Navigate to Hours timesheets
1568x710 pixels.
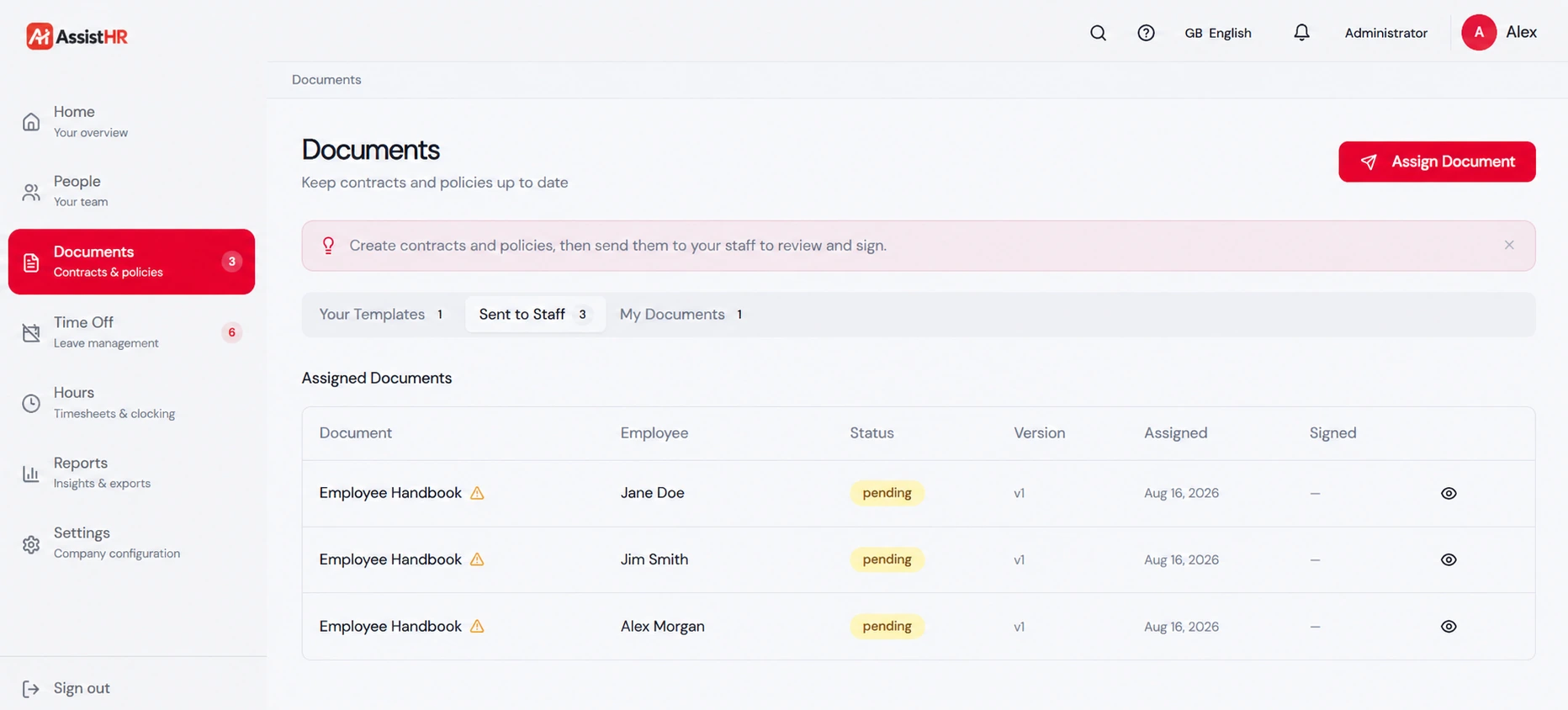[x=131, y=403]
